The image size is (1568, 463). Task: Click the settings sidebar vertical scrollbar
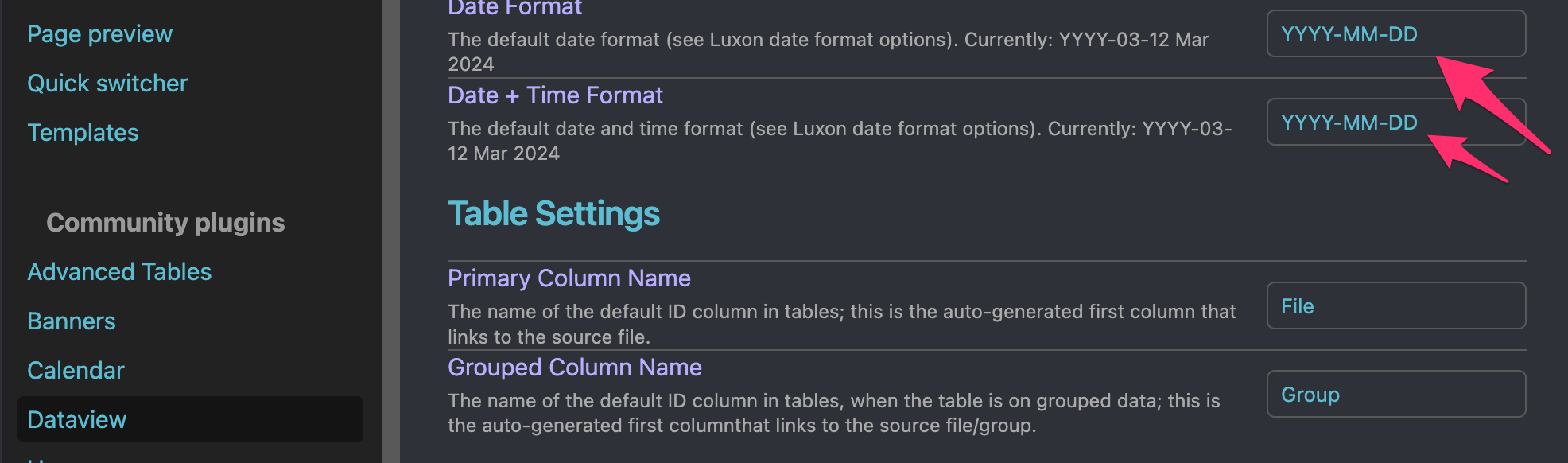pyautogui.click(x=391, y=231)
